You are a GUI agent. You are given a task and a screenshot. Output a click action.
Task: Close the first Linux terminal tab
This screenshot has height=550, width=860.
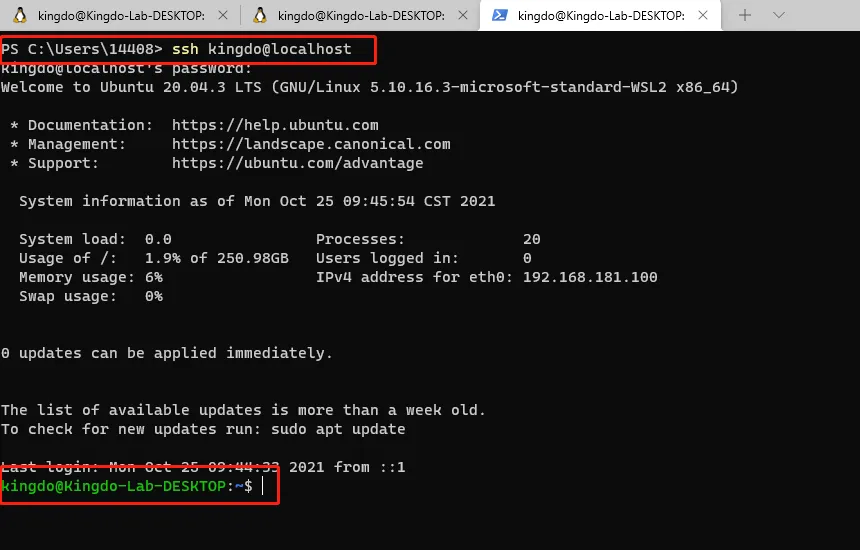point(221,15)
